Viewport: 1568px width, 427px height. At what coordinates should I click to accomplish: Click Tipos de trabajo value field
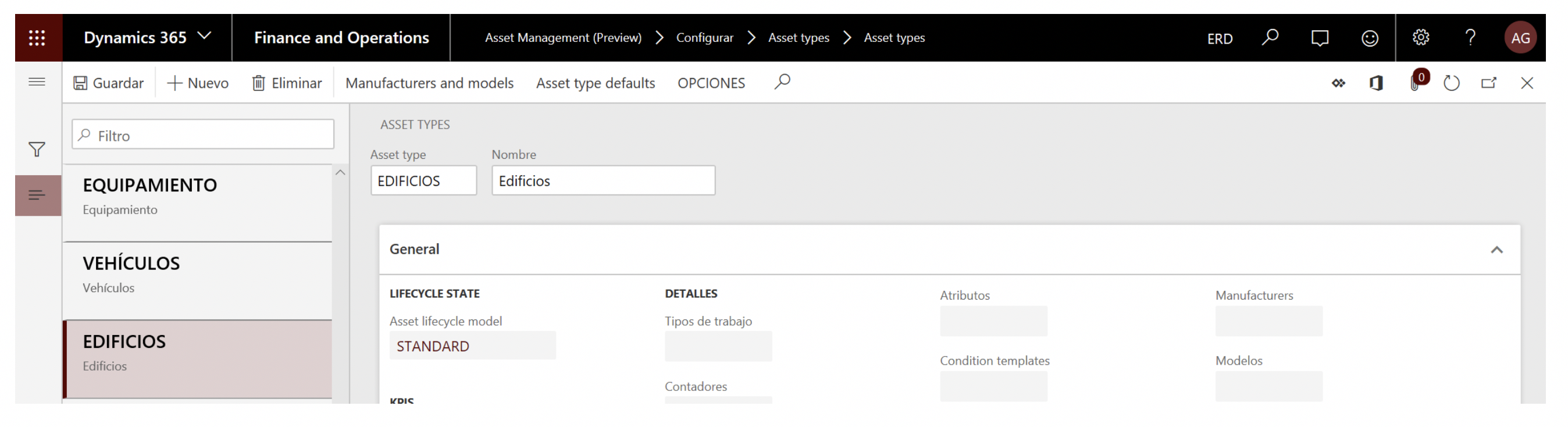coord(718,346)
